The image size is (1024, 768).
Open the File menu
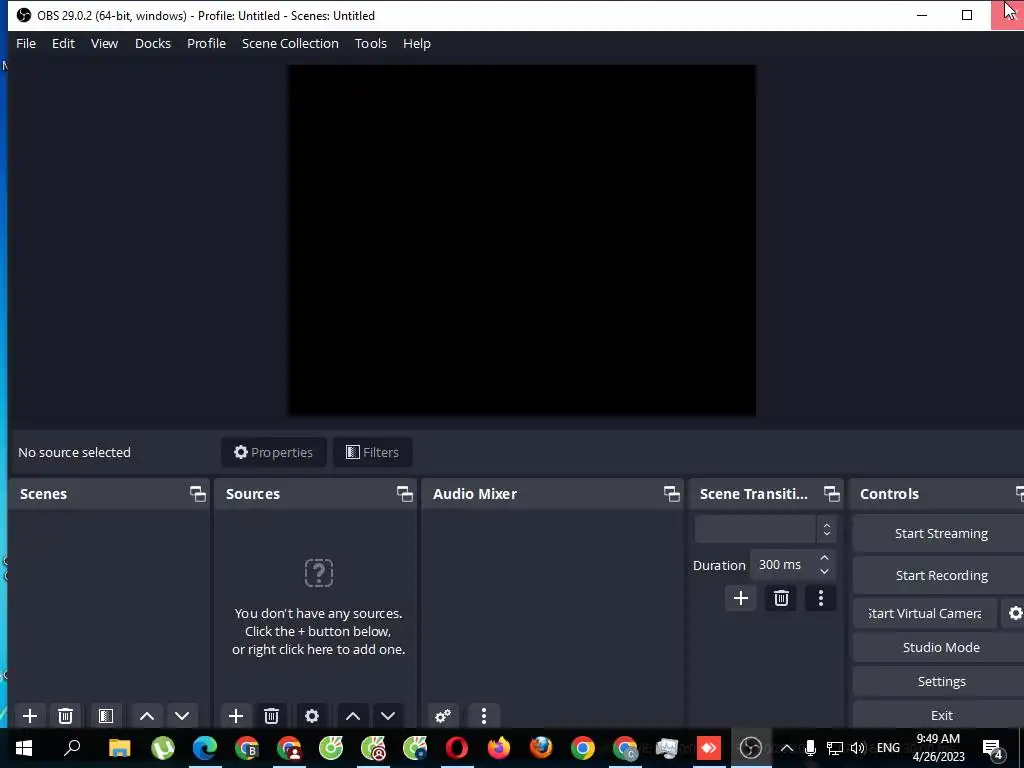[x=26, y=44]
